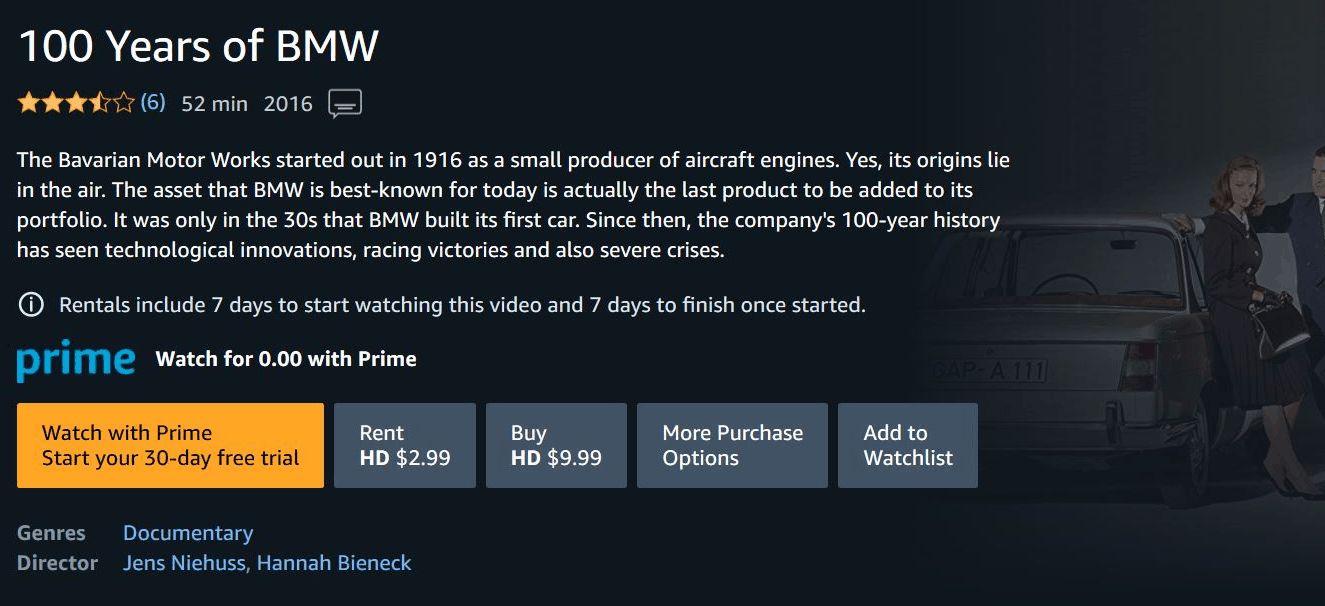
Task: Click the BMW synopsis paragraph
Action: 510,205
